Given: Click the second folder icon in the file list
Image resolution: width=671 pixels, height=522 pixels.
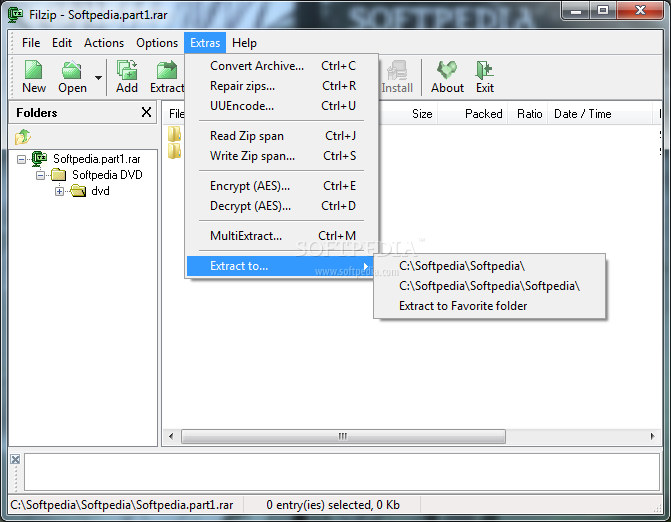Looking at the screenshot, I should [175, 151].
